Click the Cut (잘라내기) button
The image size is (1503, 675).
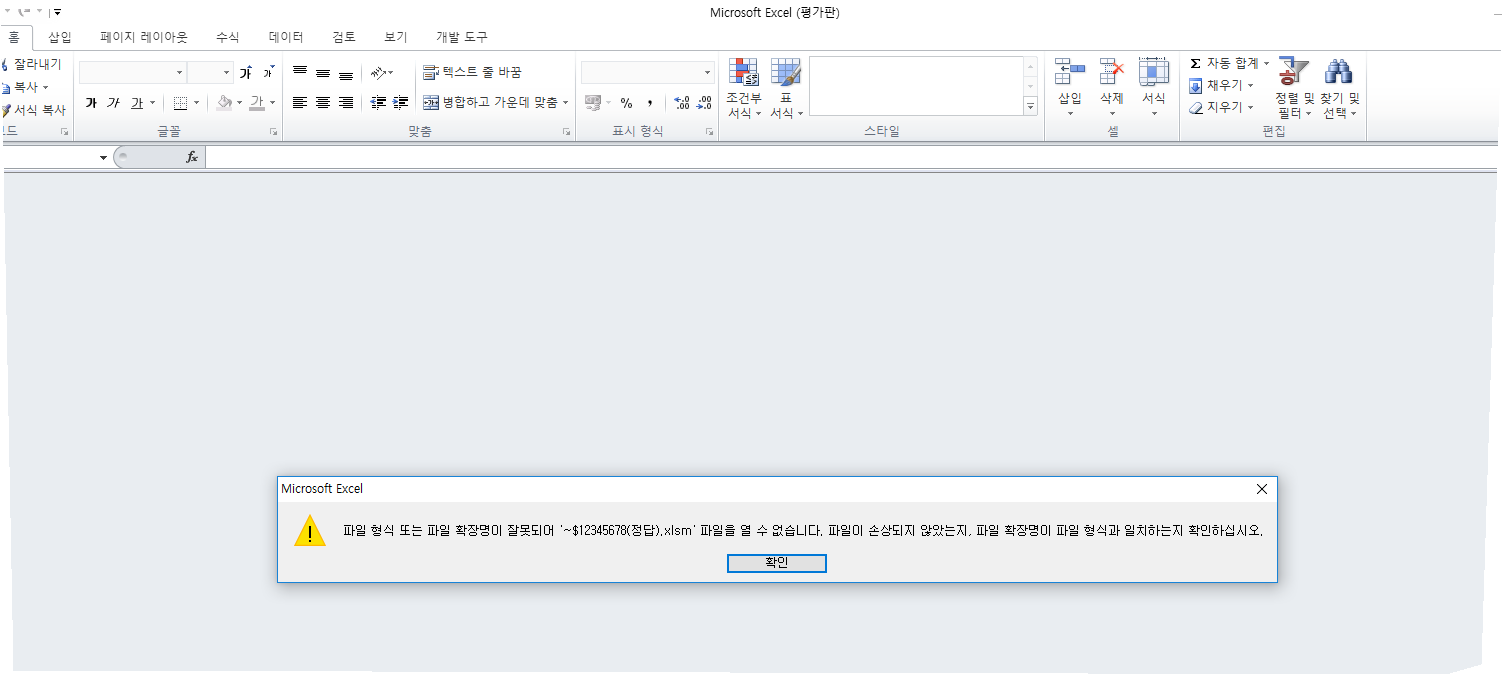(x=32, y=64)
